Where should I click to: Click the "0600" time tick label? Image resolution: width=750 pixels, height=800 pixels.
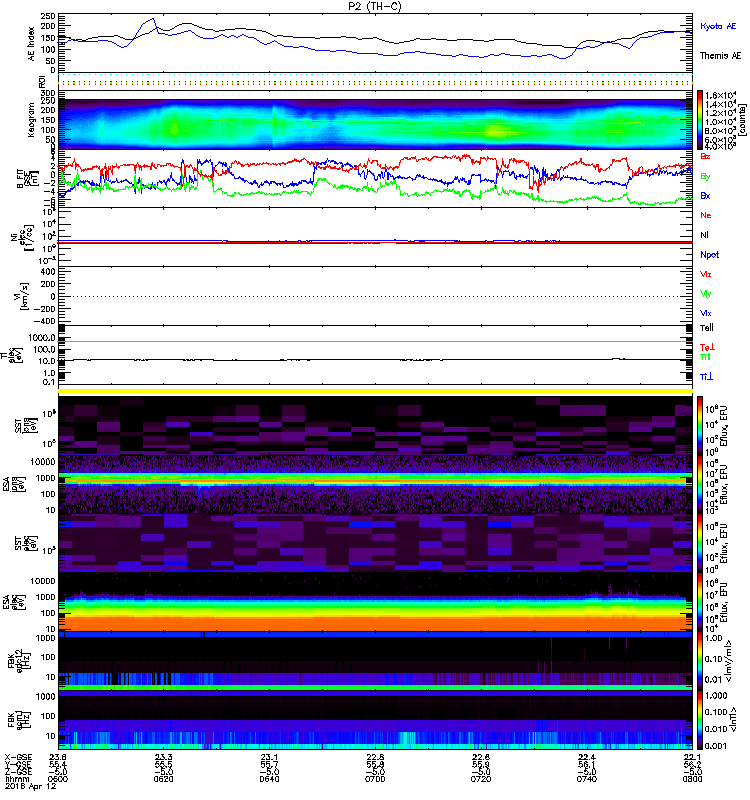point(57,779)
